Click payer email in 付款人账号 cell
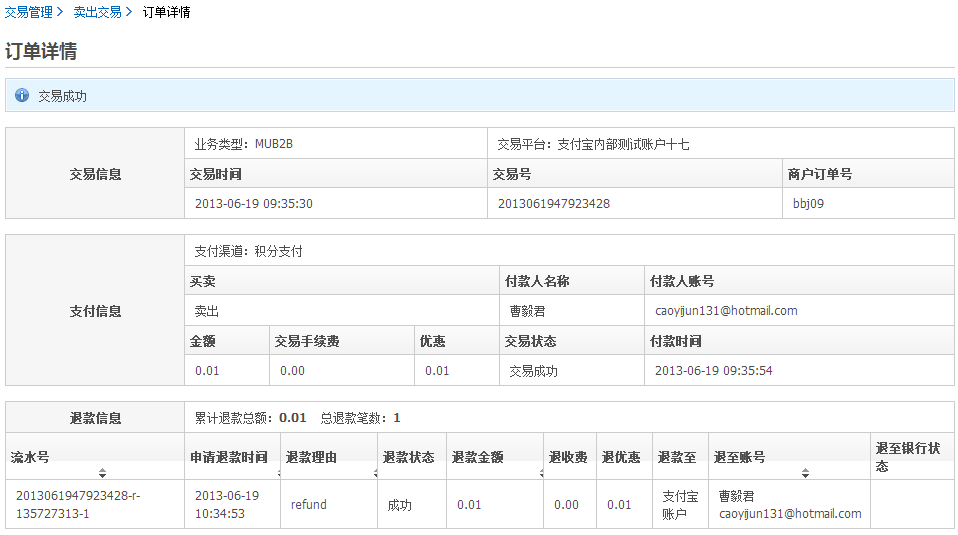 click(726, 310)
